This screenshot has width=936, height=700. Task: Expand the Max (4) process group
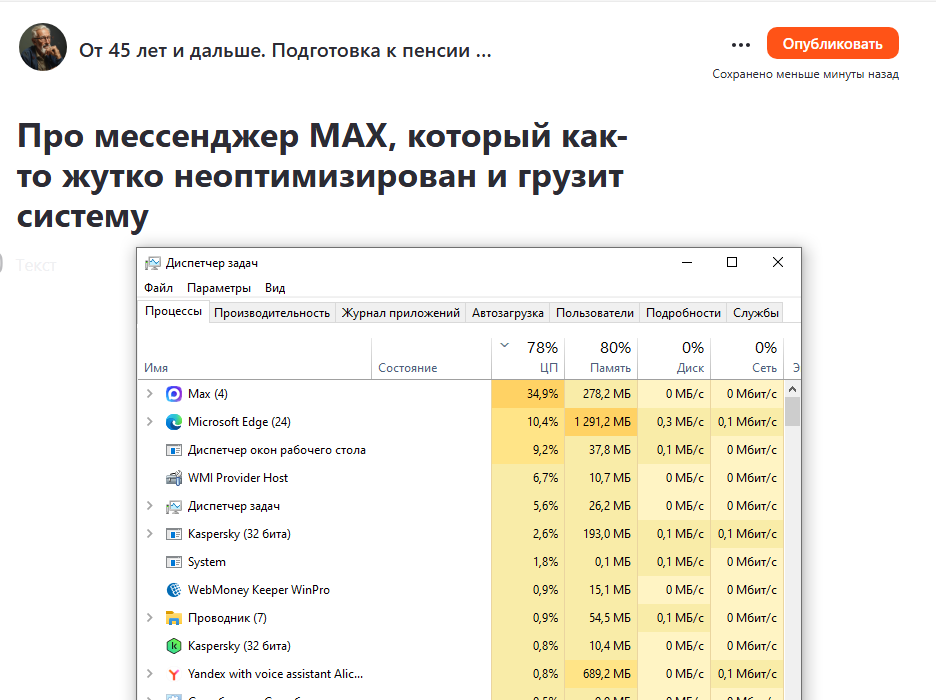[150, 394]
